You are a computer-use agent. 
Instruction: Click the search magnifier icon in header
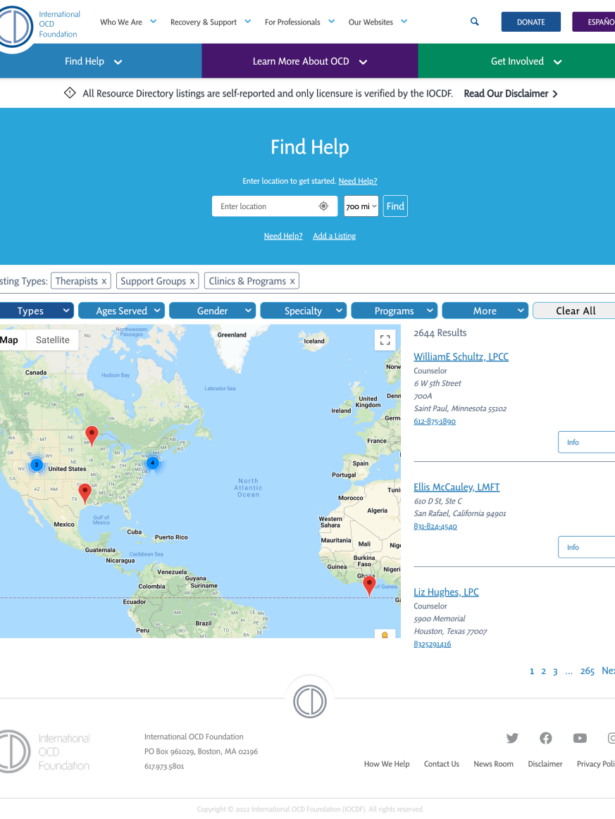pos(474,21)
